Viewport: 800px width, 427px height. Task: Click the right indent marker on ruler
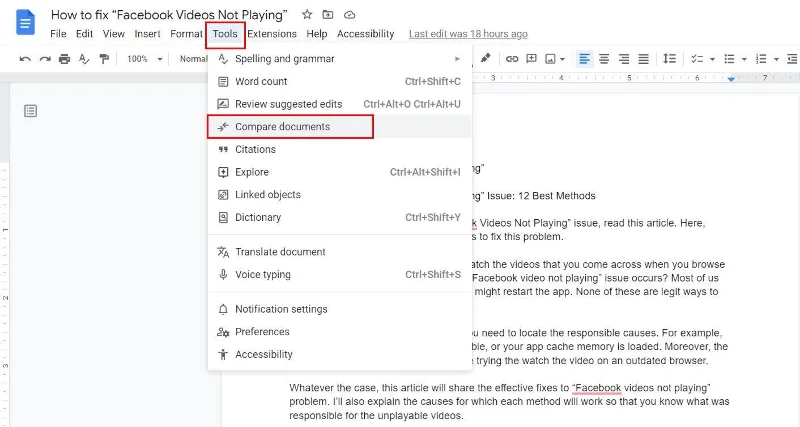point(731,79)
